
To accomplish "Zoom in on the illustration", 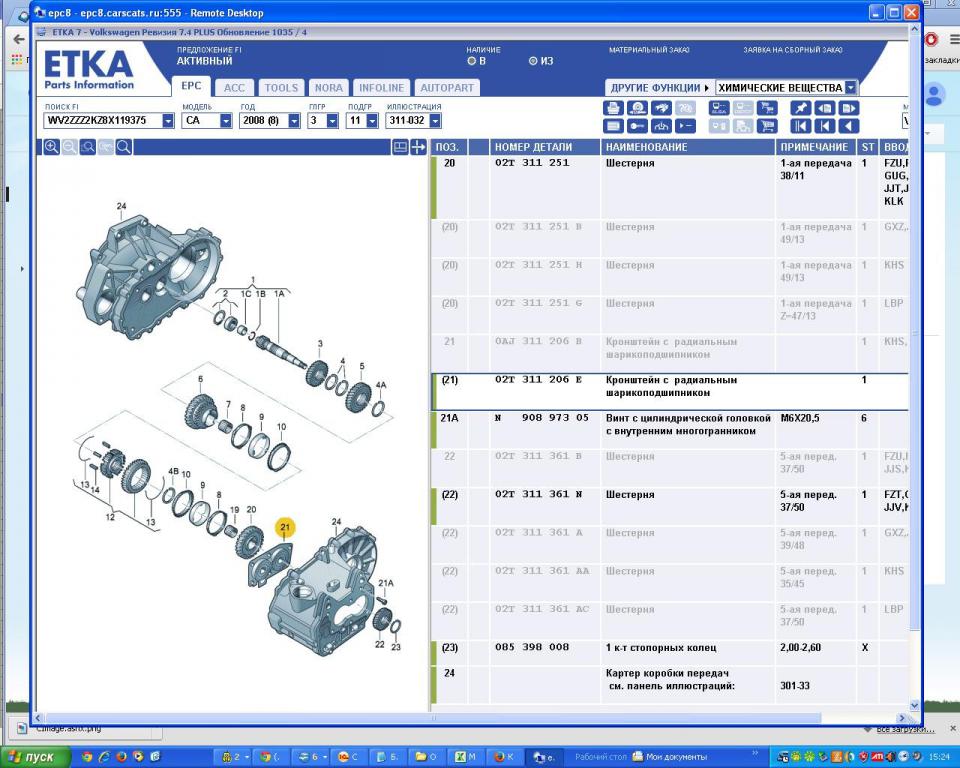I will coord(51,147).
